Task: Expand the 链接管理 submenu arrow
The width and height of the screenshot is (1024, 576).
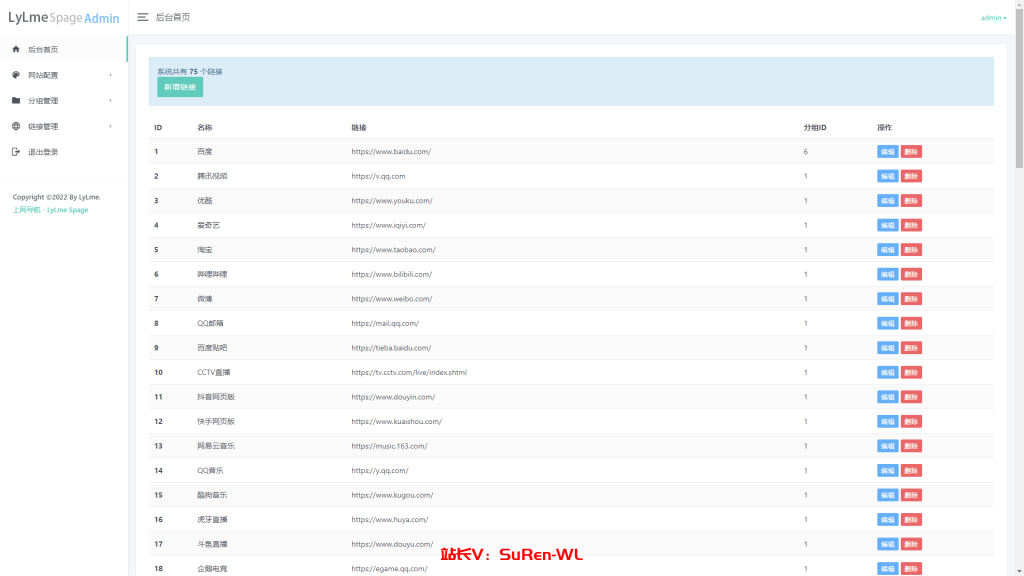Action: click(110, 126)
